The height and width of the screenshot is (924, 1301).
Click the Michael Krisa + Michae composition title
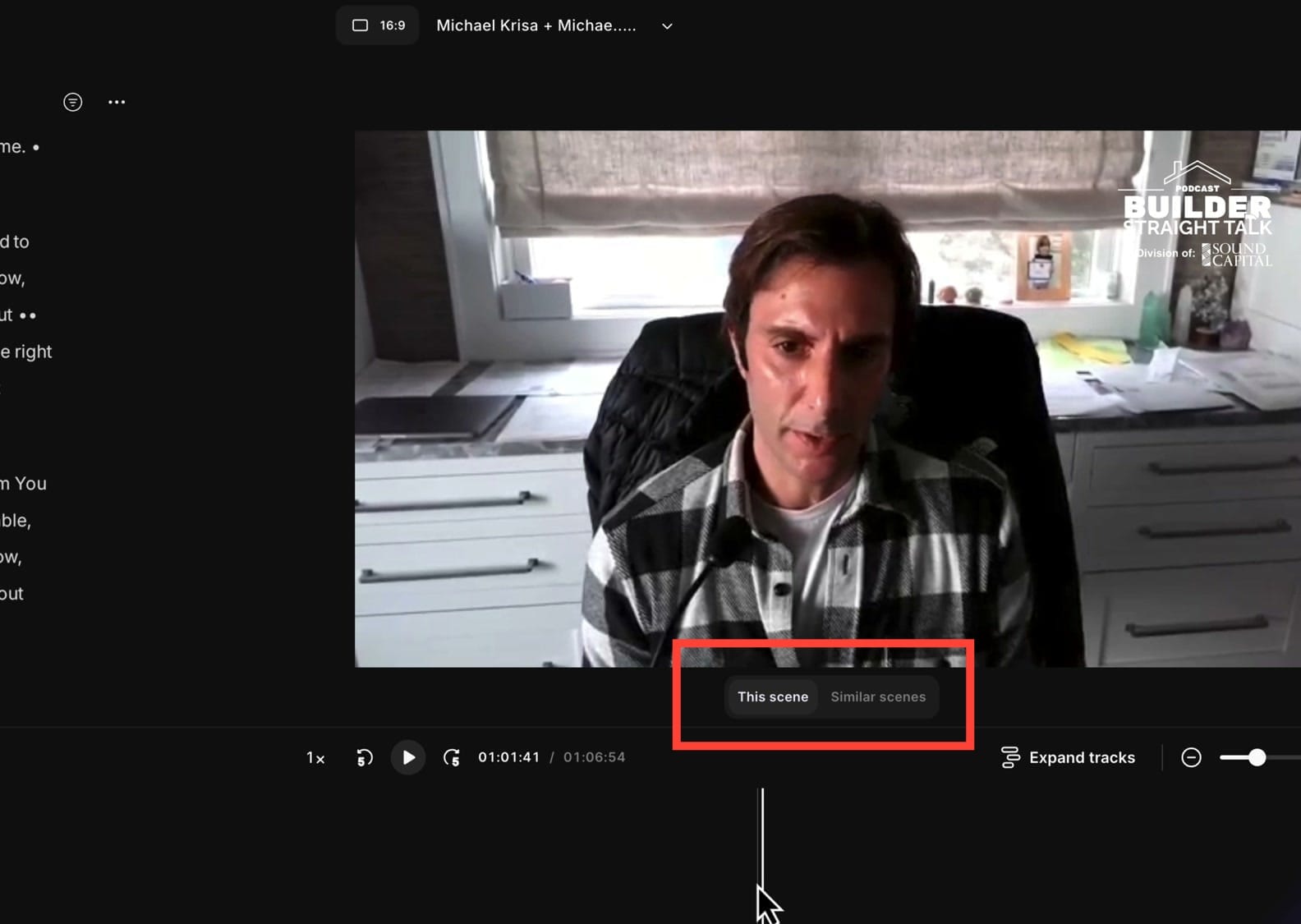pos(536,25)
